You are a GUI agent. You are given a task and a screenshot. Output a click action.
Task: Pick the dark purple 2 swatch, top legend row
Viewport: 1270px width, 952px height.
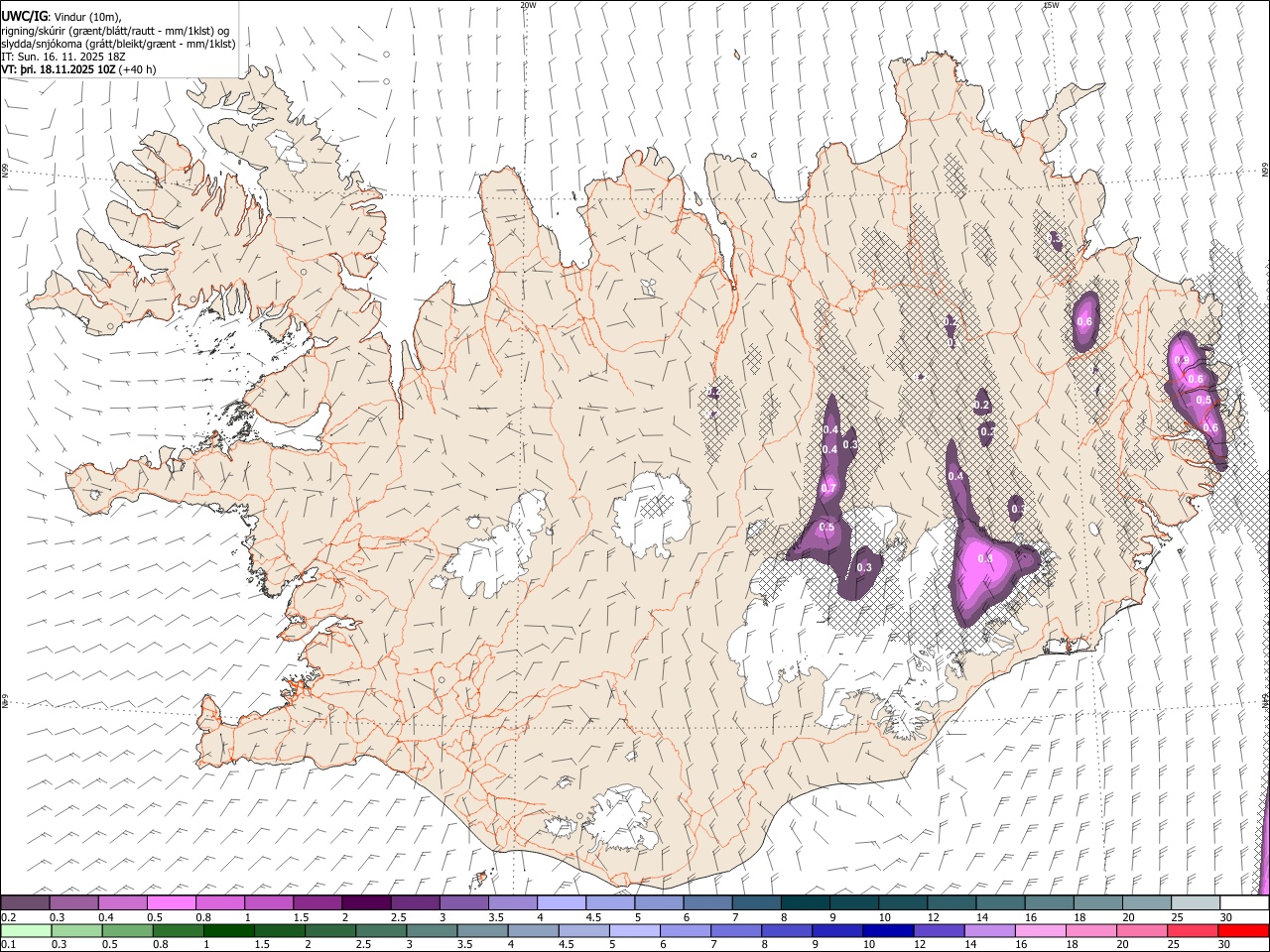365,902
